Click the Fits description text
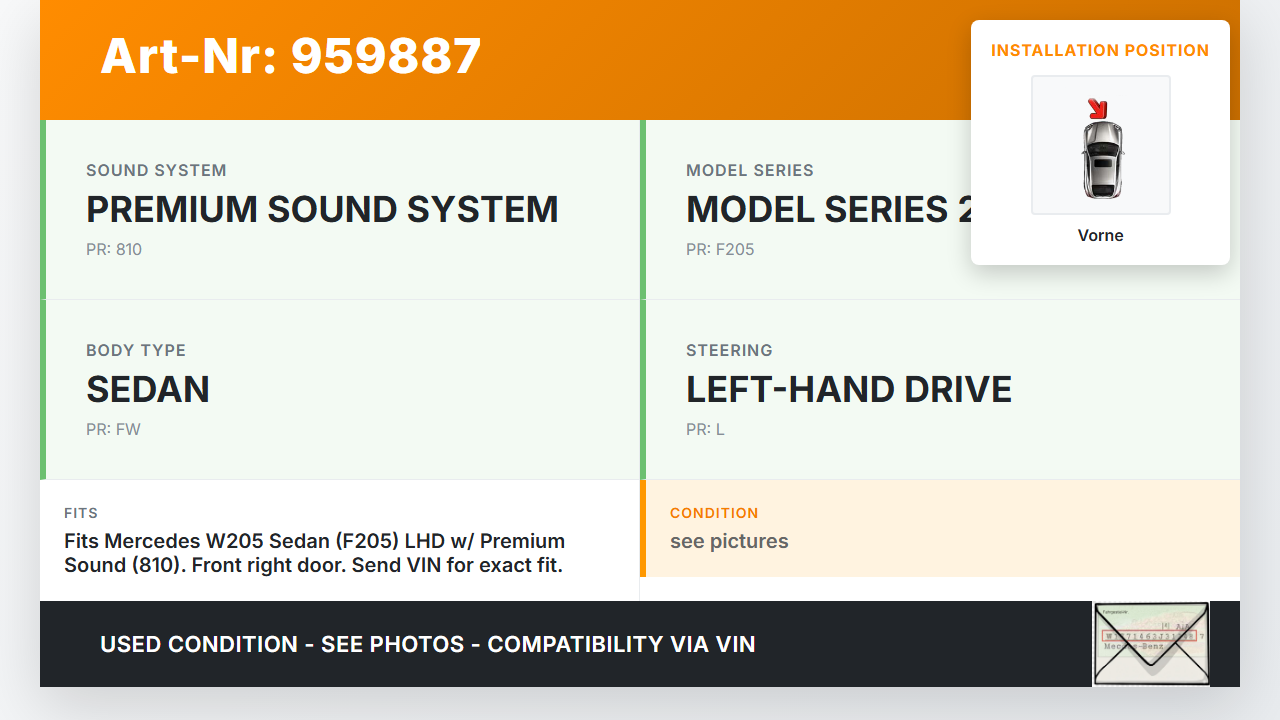This screenshot has width=1280, height=720. pos(314,553)
